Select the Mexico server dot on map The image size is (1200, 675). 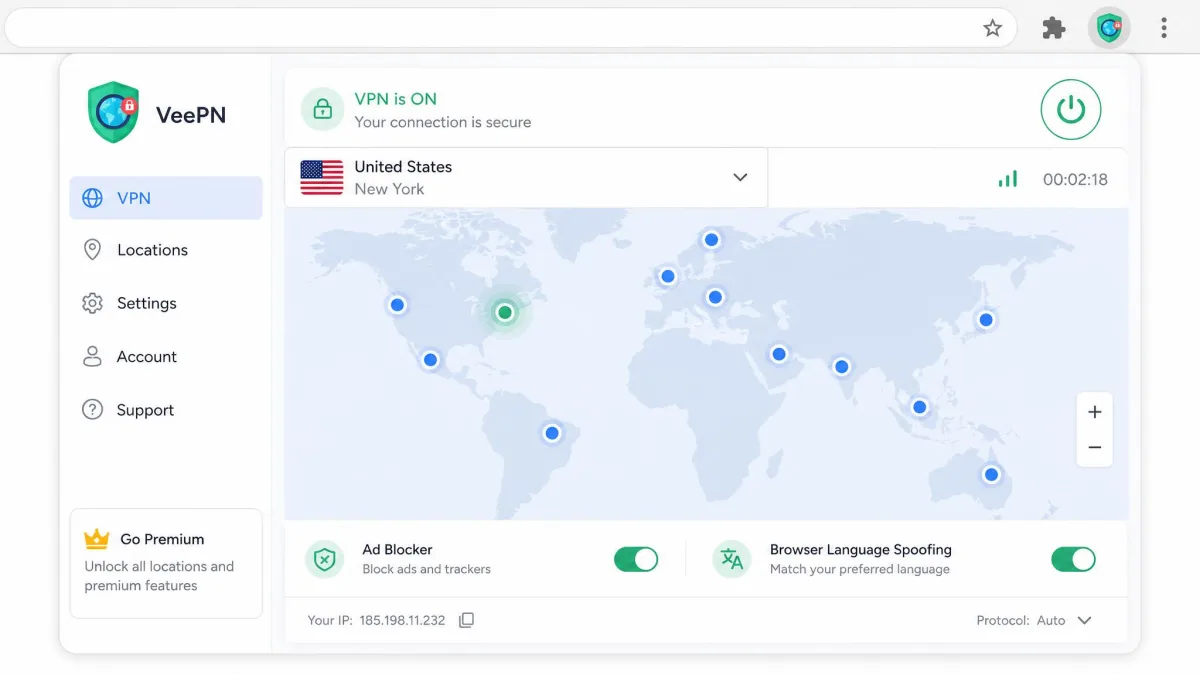(430, 360)
